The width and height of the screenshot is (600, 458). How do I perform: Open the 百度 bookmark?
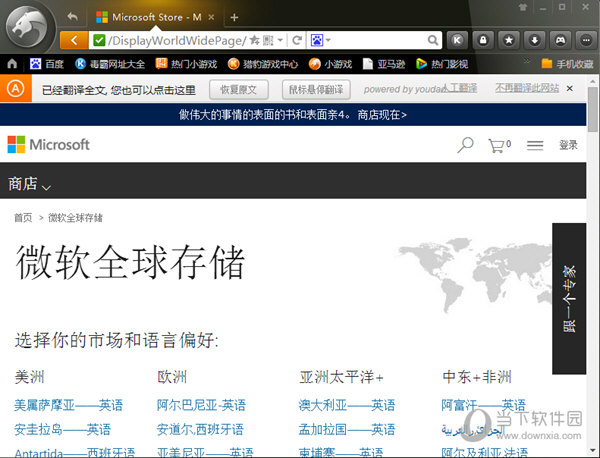coord(47,64)
